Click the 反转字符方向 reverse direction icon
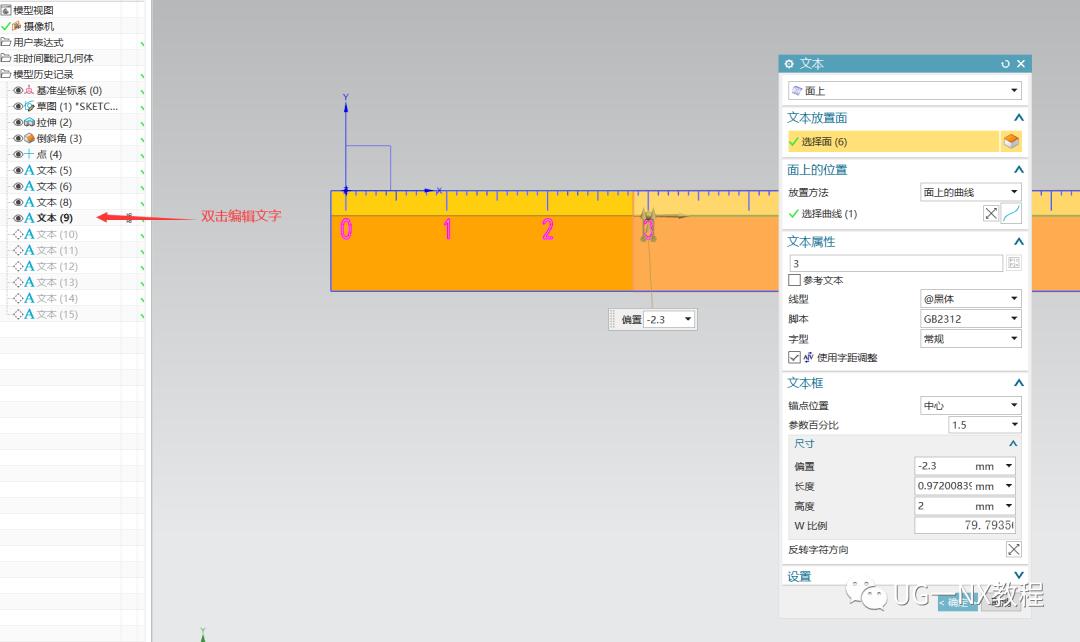This screenshot has height=642, width=1080. coord(1013,548)
